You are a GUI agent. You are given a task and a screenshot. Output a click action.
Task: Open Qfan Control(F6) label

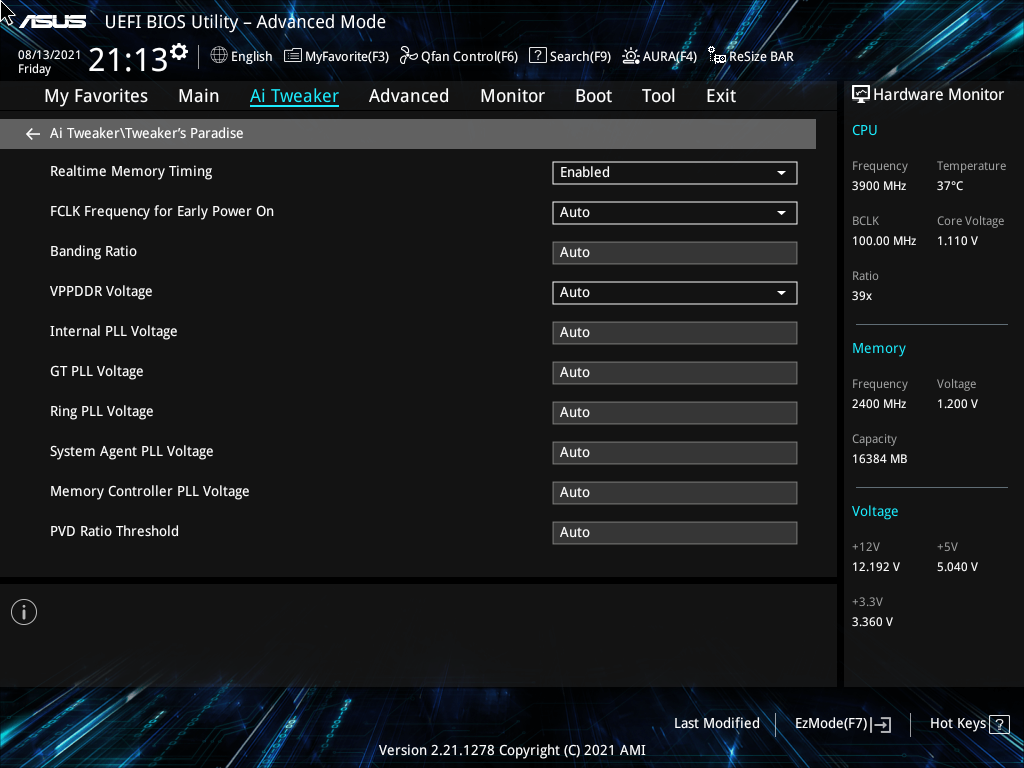(x=470, y=57)
